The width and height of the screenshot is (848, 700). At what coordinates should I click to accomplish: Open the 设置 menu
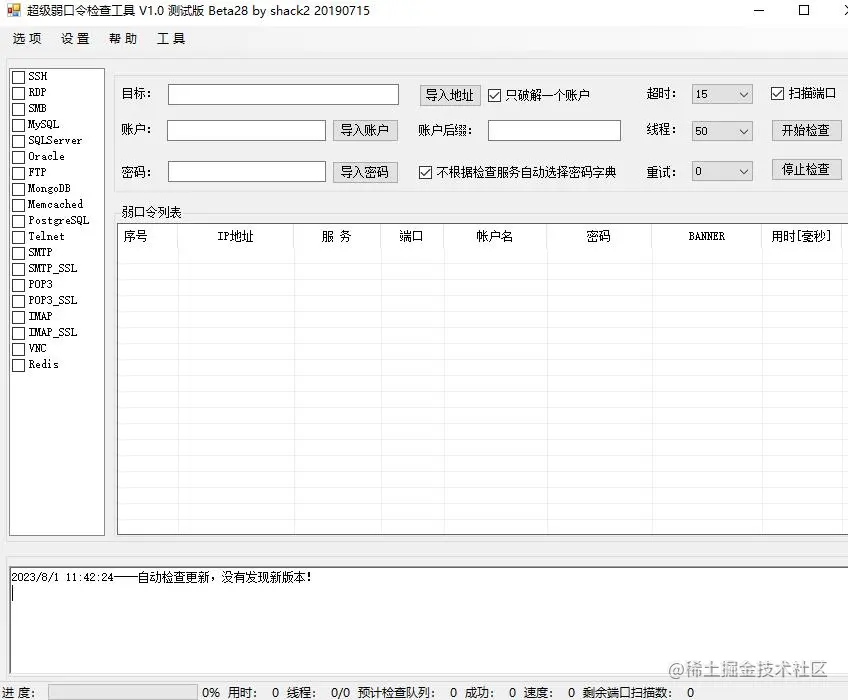75,38
